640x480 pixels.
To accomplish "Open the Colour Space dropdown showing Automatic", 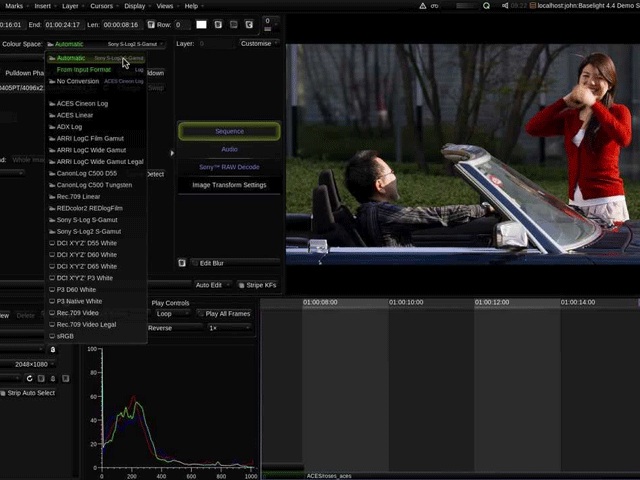I will 105,44.
